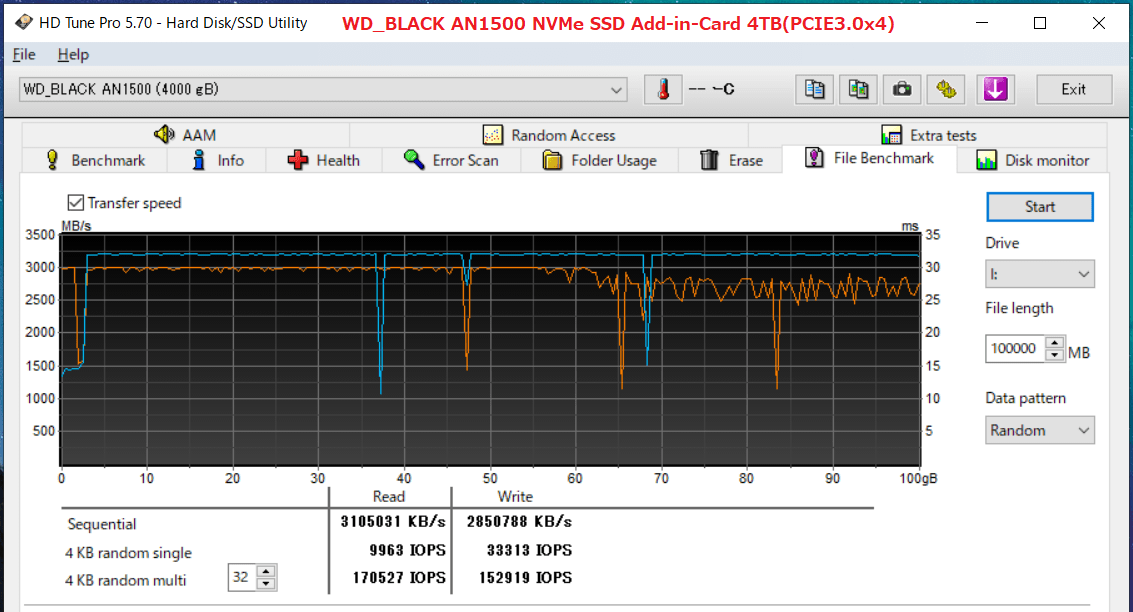Open the File menu

(24, 54)
